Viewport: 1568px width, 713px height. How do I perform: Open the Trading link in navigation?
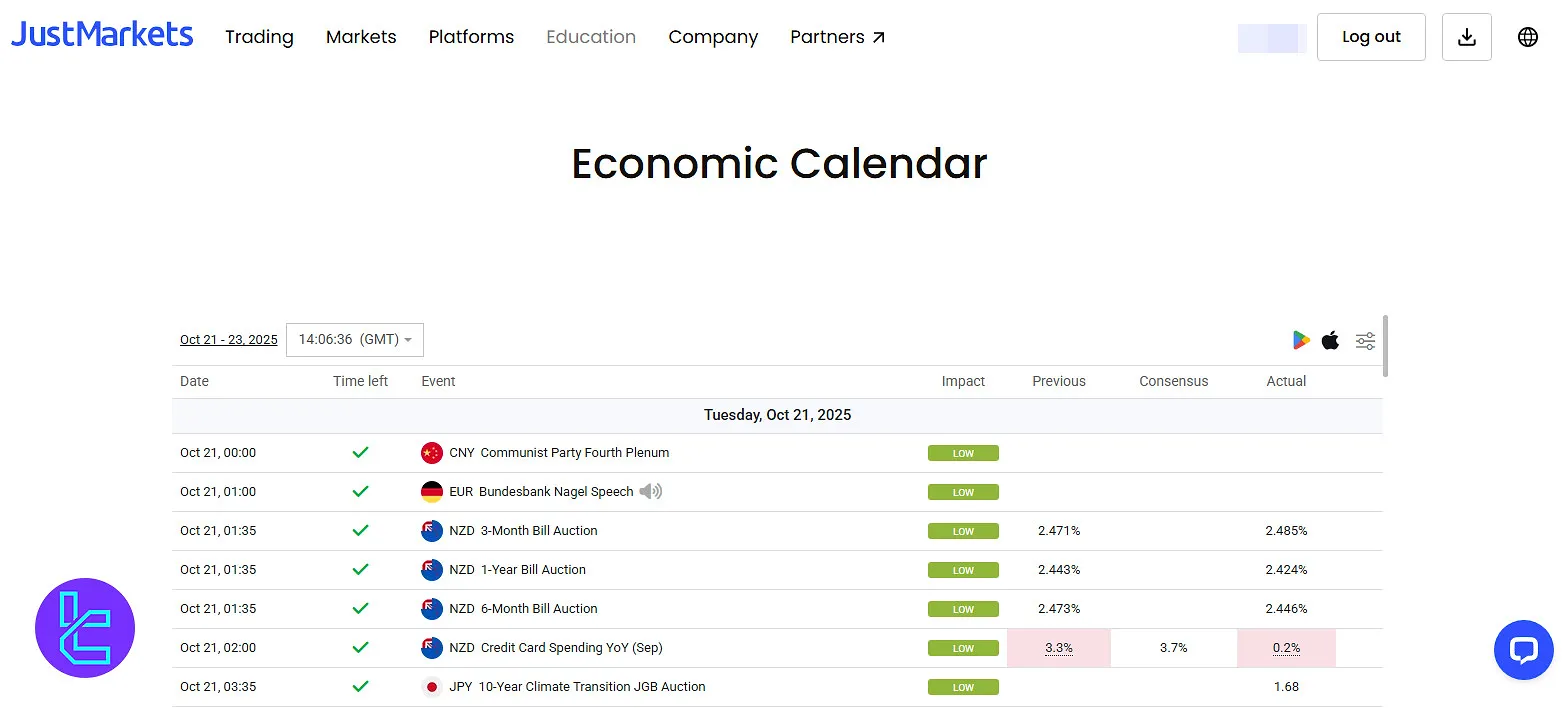[x=259, y=37]
